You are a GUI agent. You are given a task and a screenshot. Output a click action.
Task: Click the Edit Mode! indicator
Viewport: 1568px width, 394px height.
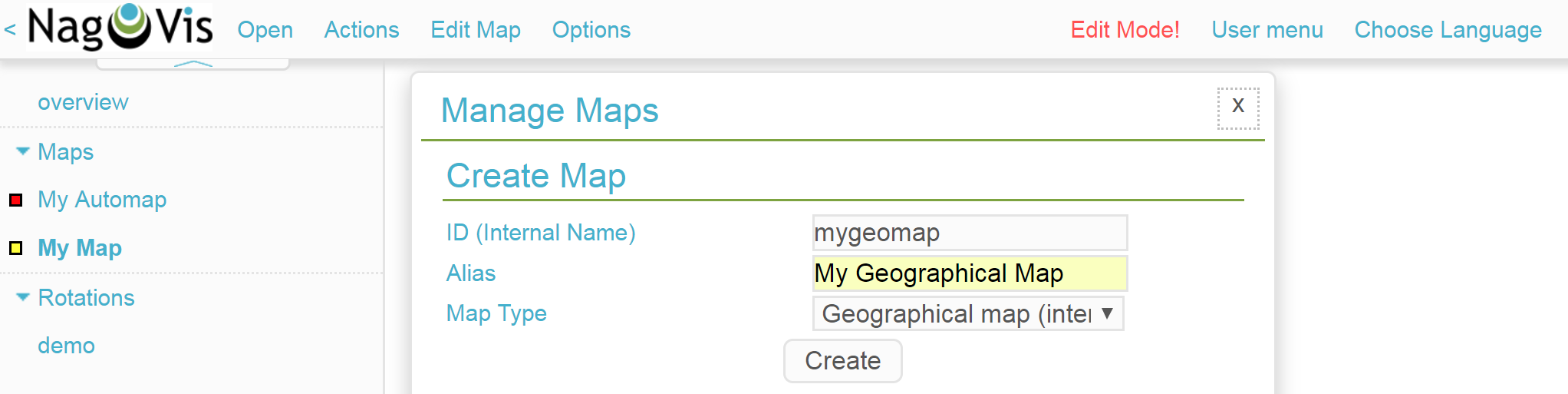click(x=1125, y=30)
